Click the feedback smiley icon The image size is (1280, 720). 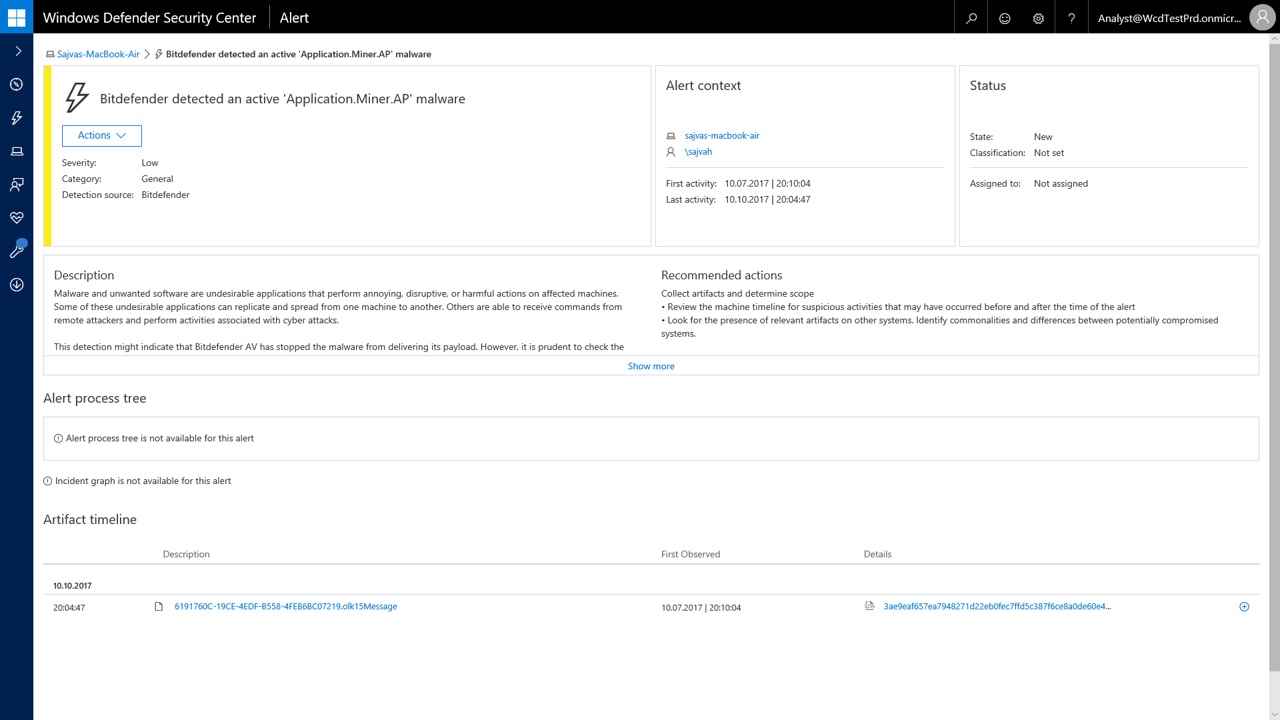1005,18
